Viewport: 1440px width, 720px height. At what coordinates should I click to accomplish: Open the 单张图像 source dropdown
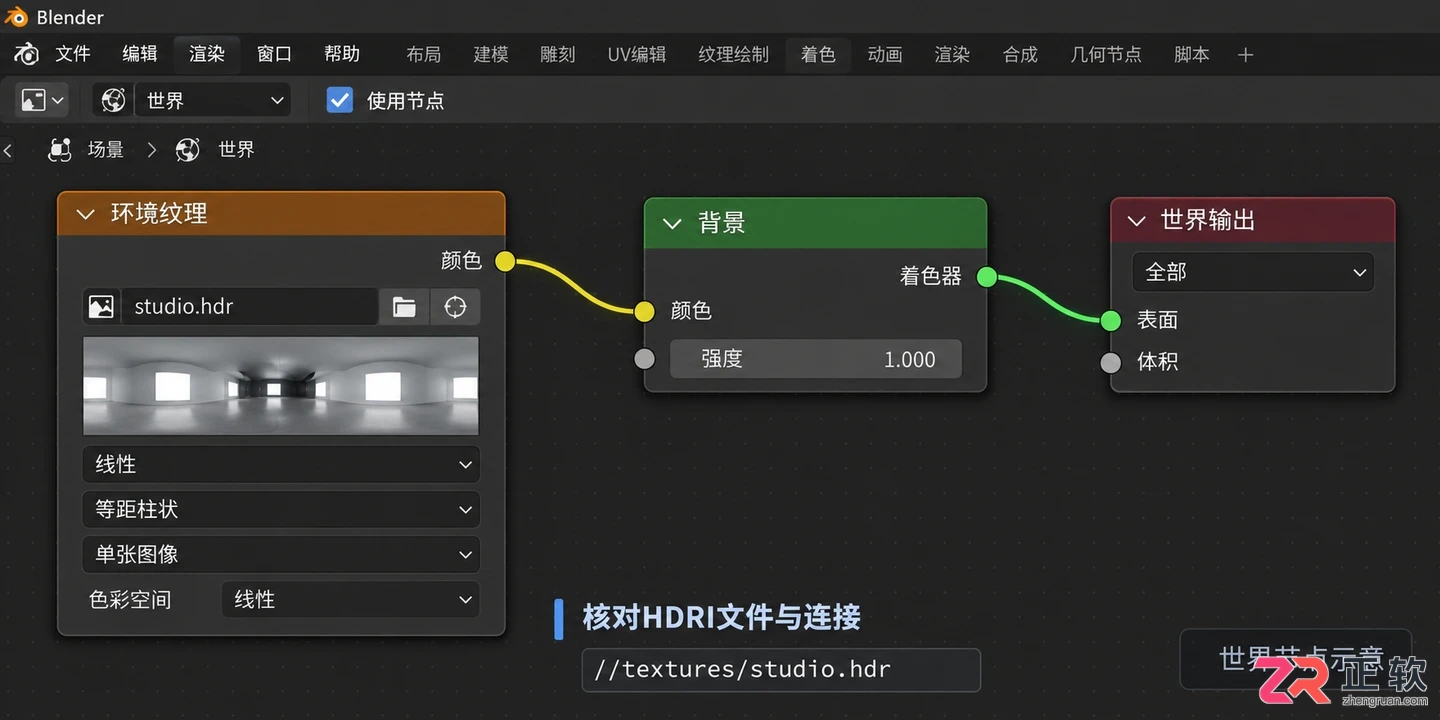pyautogui.click(x=281, y=554)
